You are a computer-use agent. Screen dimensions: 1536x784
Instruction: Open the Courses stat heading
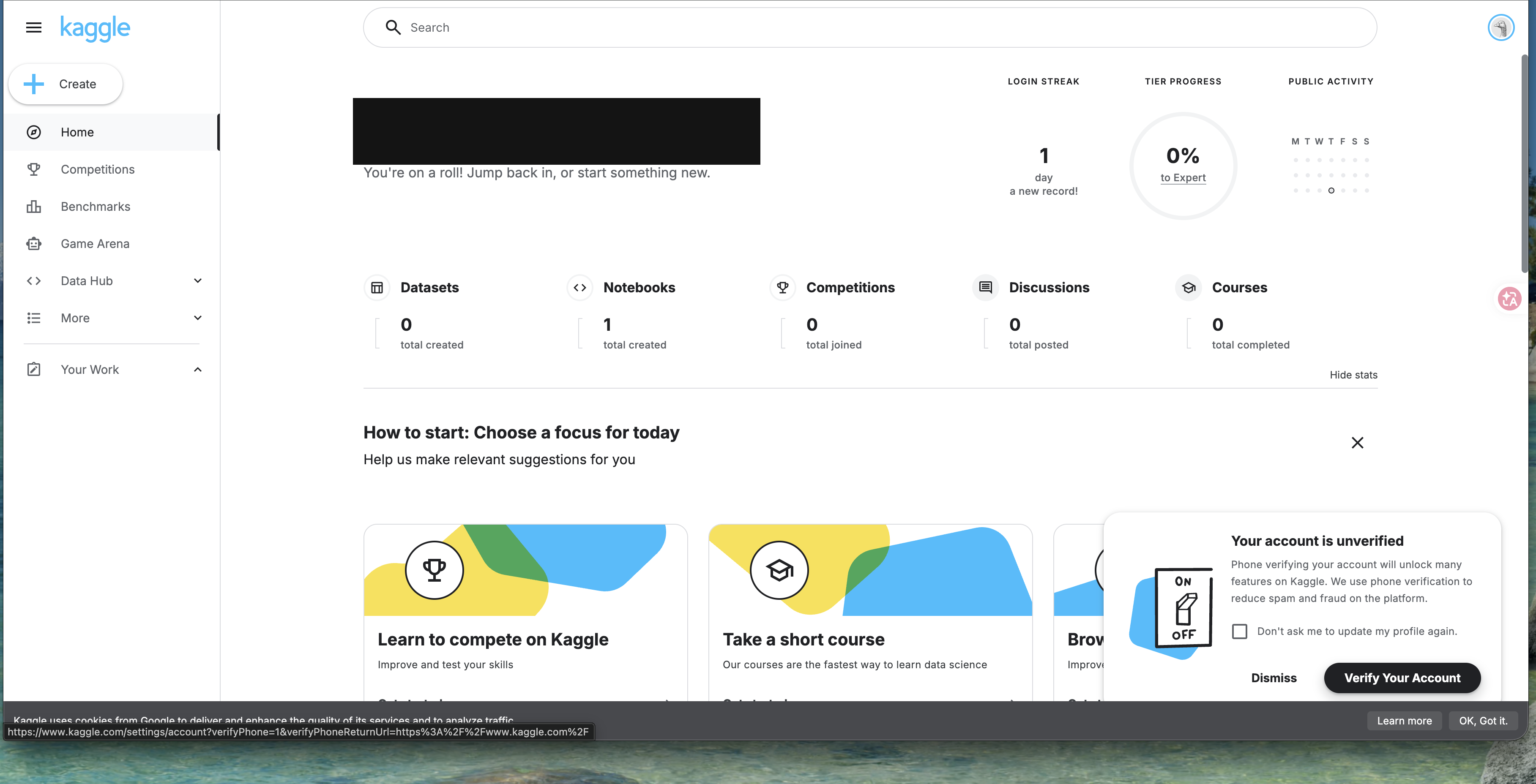[x=1240, y=288]
